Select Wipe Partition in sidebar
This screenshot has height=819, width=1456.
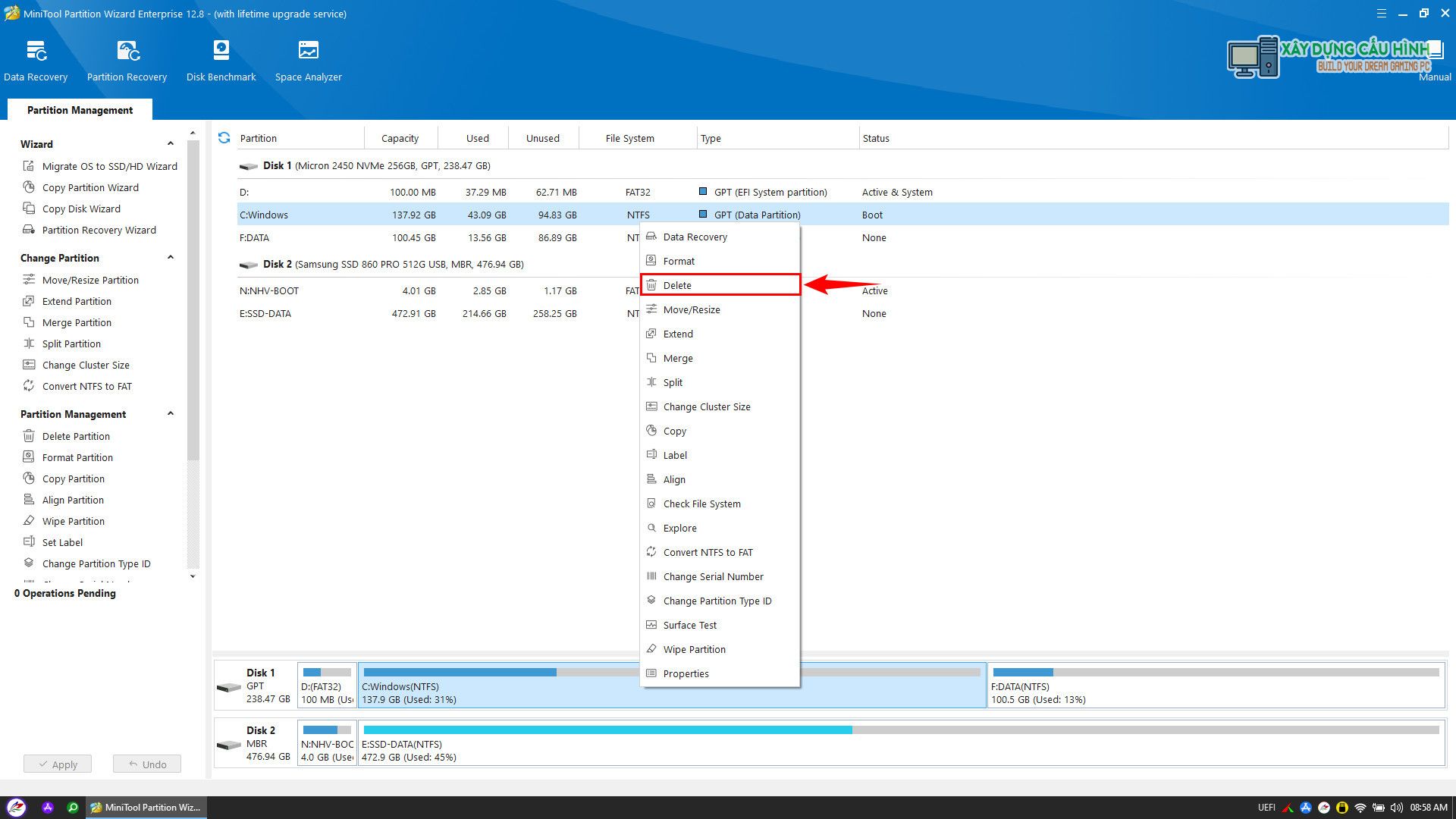pyautogui.click(x=64, y=521)
